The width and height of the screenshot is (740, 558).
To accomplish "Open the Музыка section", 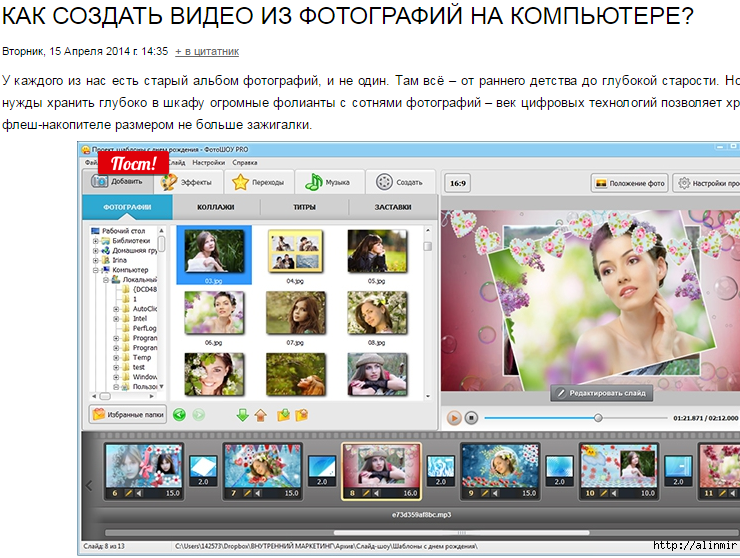I will click(x=329, y=182).
